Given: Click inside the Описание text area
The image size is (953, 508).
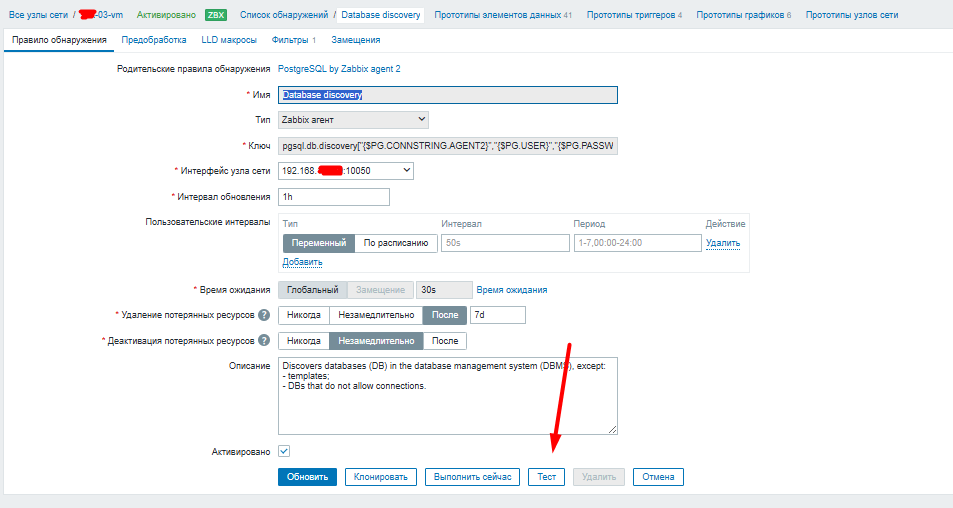Looking at the screenshot, I should [x=448, y=396].
